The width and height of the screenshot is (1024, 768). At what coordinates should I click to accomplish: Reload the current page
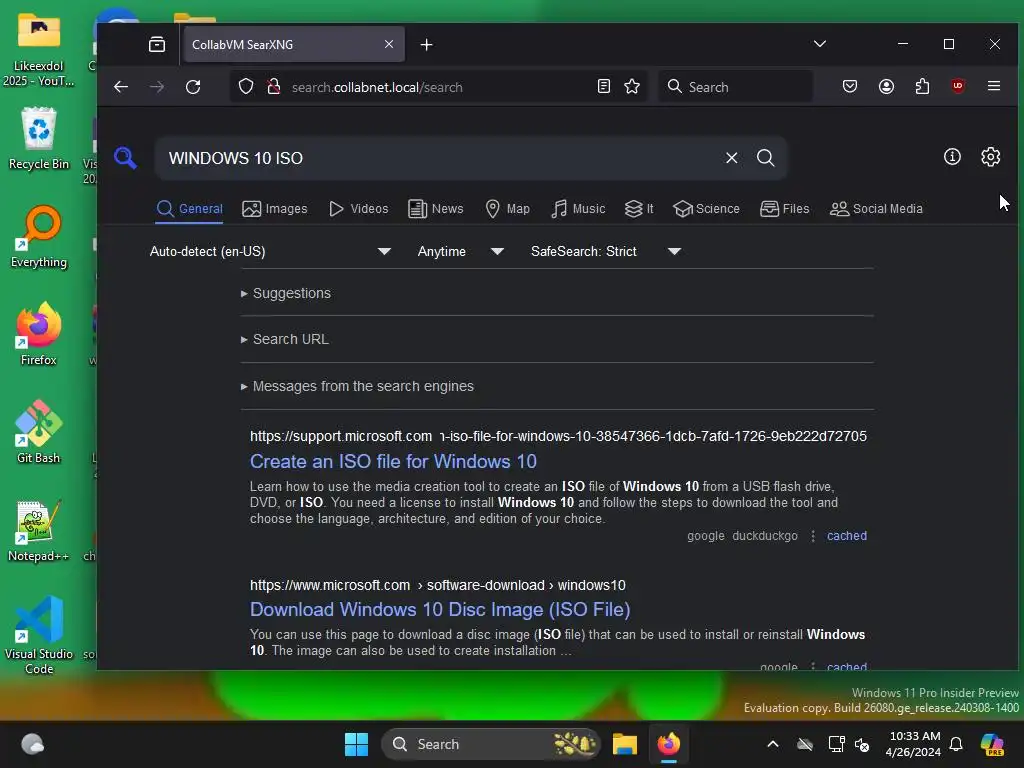point(193,87)
